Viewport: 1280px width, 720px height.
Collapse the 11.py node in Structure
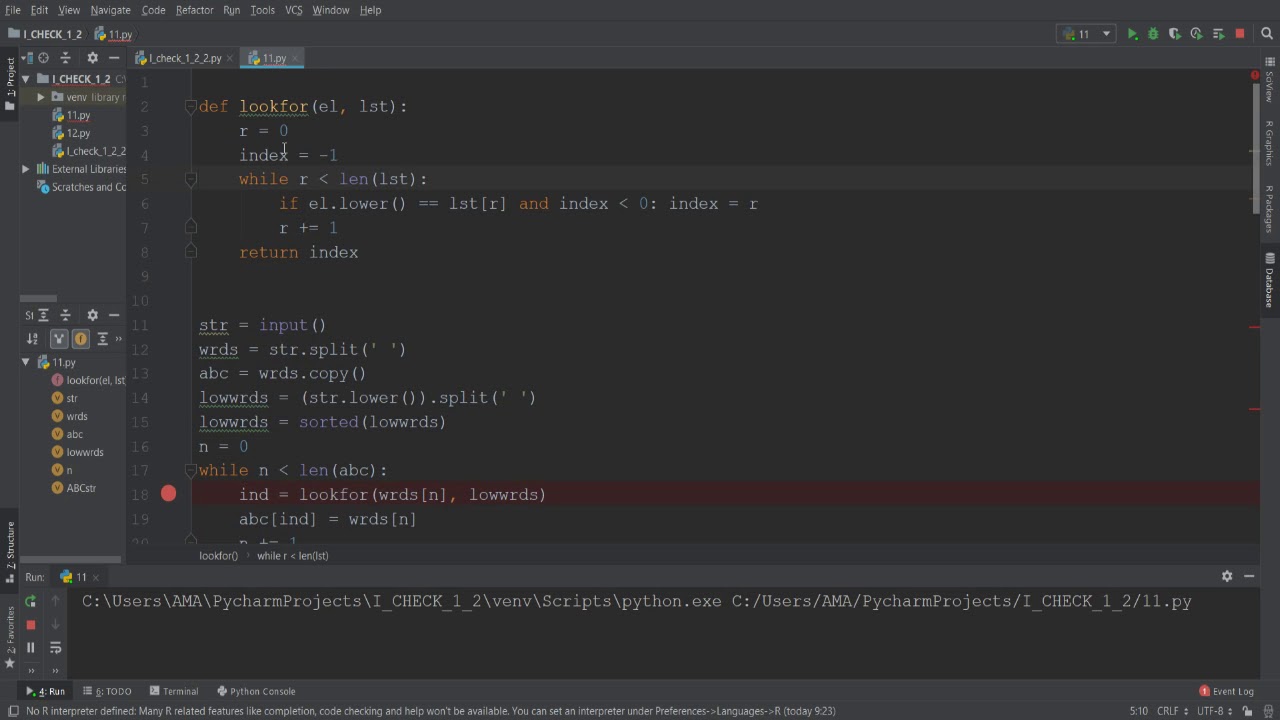[x=26, y=362]
